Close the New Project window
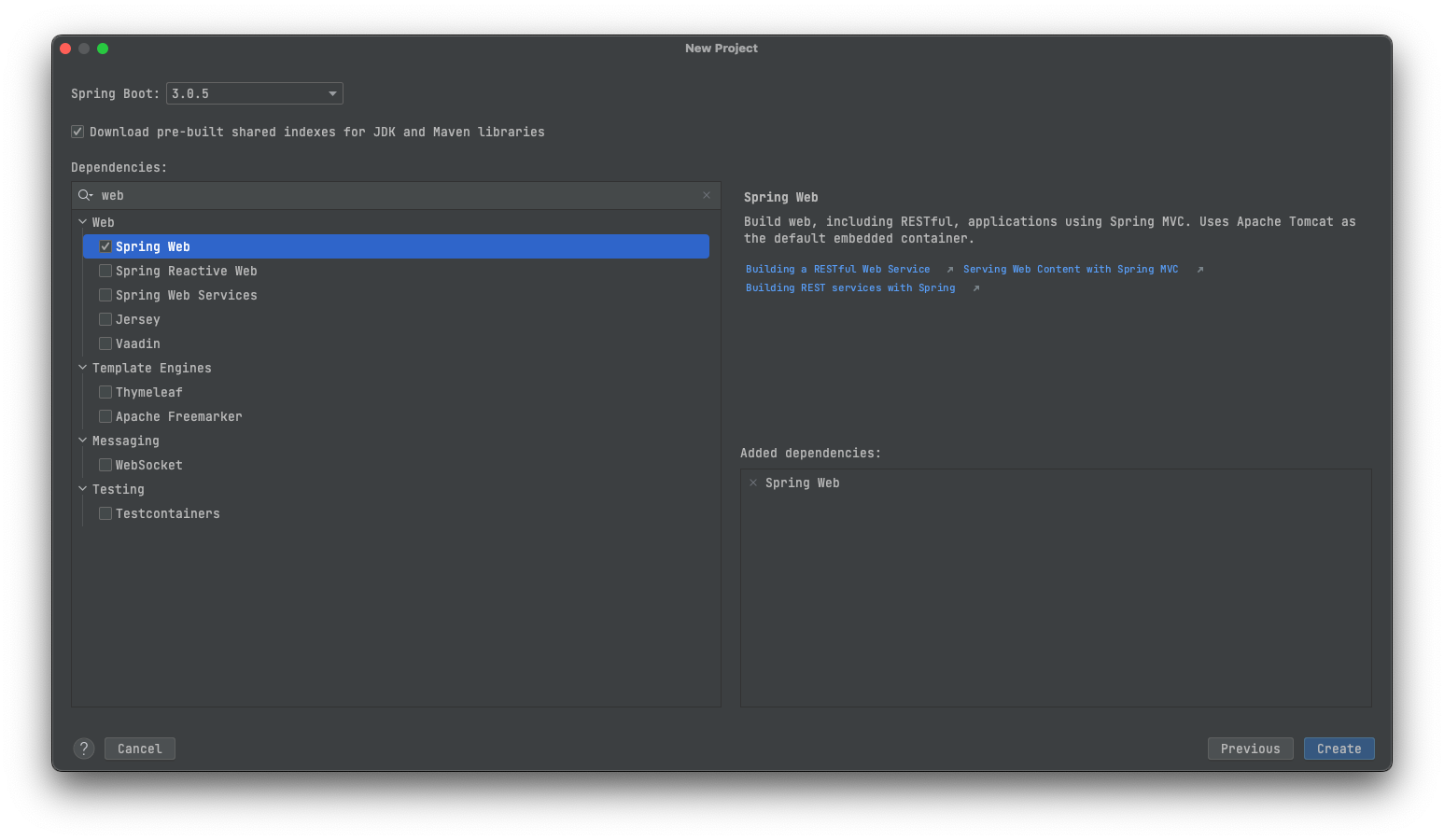This screenshot has width=1444, height=840. [x=65, y=49]
